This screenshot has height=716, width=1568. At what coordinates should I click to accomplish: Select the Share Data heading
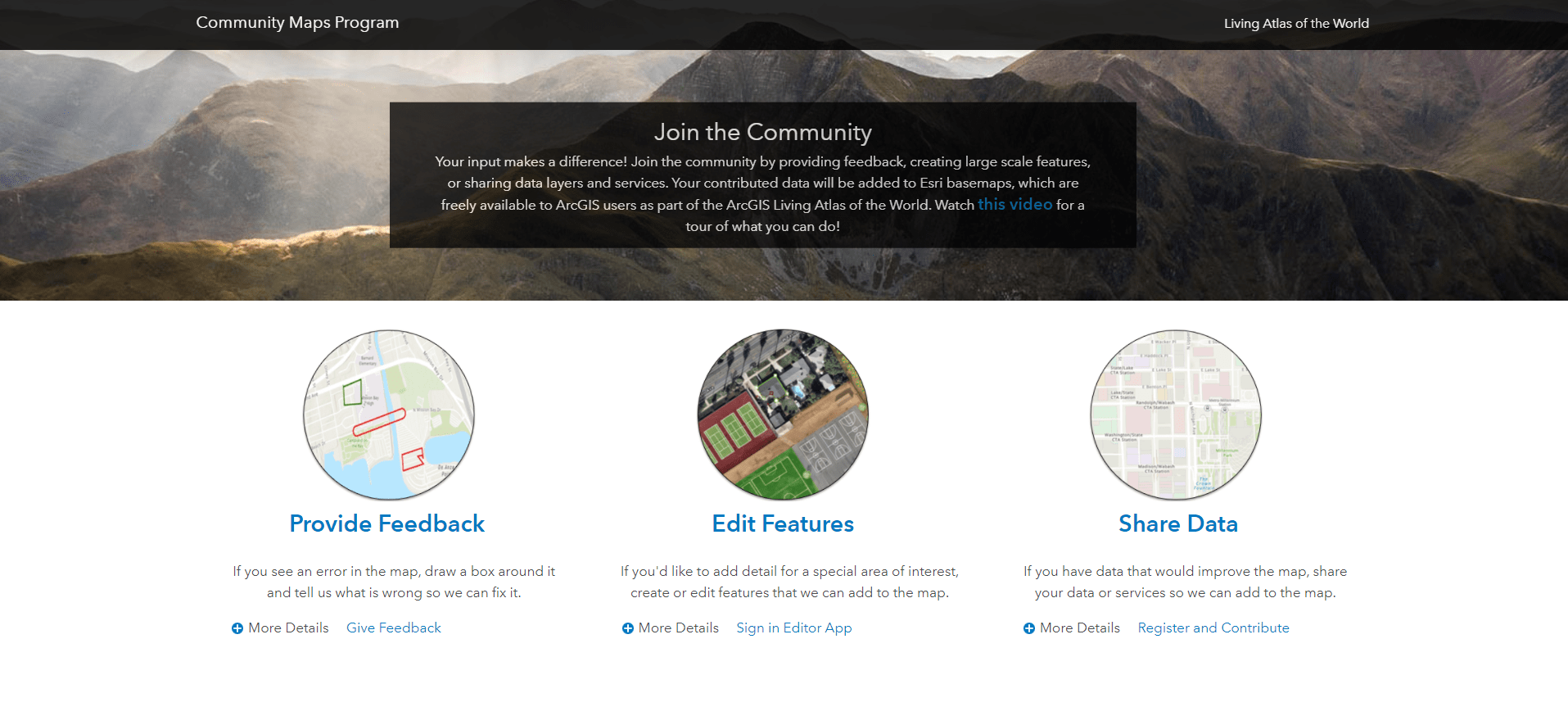coord(1178,523)
